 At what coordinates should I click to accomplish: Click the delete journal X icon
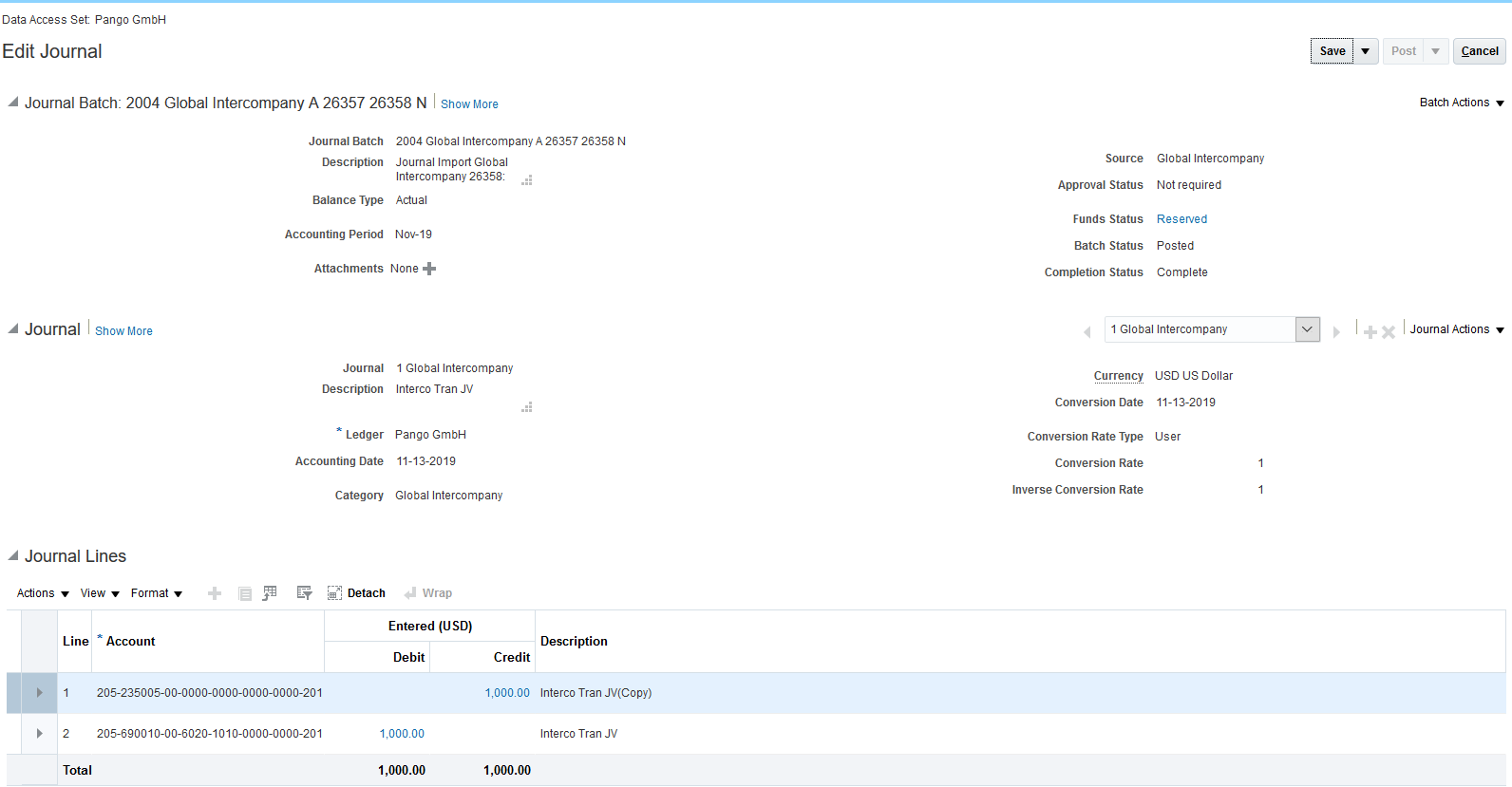[1389, 331]
